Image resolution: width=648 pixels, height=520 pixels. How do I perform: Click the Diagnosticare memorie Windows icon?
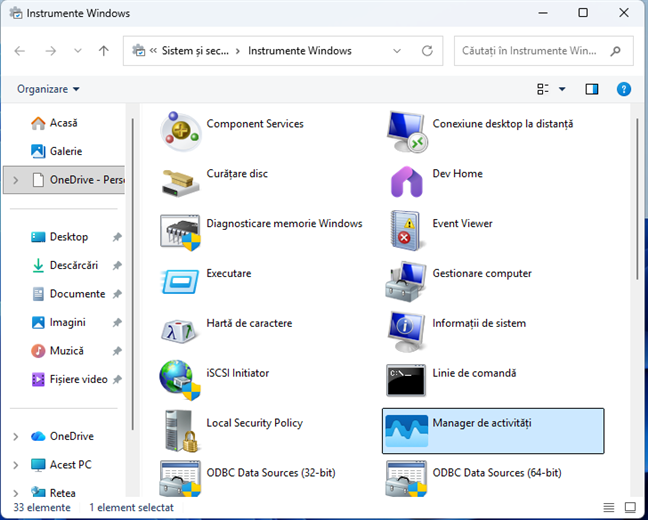(x=181, y=231)
